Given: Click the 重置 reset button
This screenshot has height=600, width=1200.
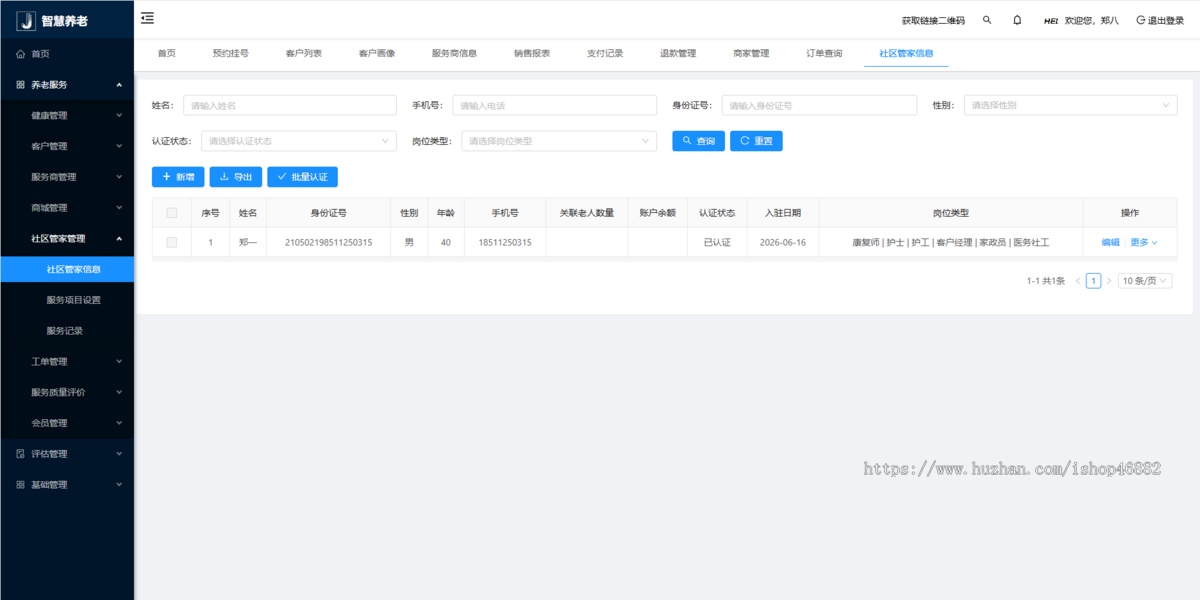Looking at the screenshot, I should pos(756,141).
